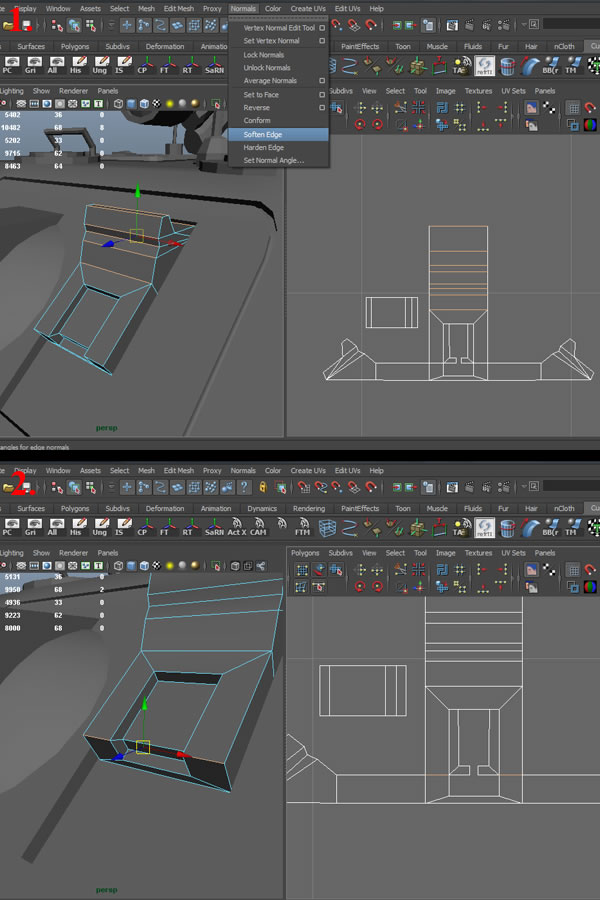
Task: Click CAM shelf icon in lower screenshot
Action: (258, 527)
